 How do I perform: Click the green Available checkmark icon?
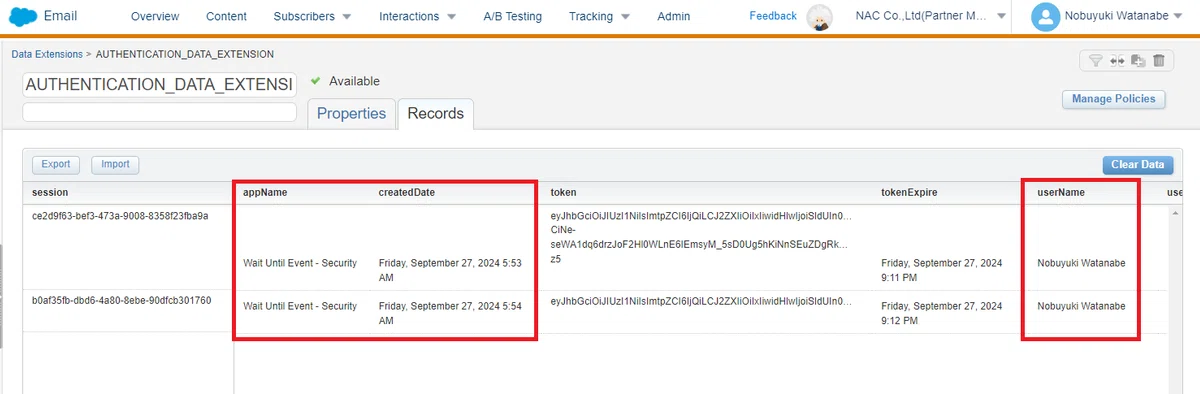(315, 81)
